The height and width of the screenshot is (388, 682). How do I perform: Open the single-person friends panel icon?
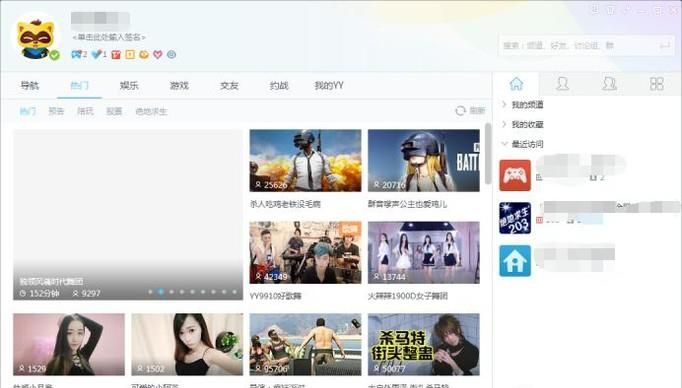(x=562, y=84)
